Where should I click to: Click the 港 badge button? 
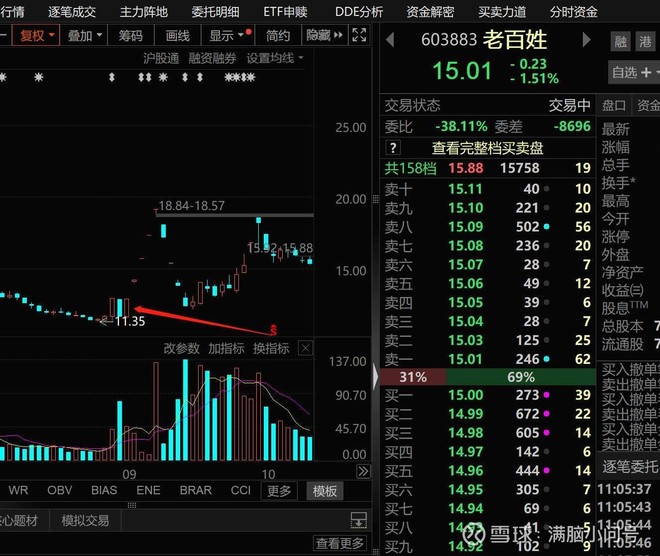pyautogui.click(x=645, y=41)
